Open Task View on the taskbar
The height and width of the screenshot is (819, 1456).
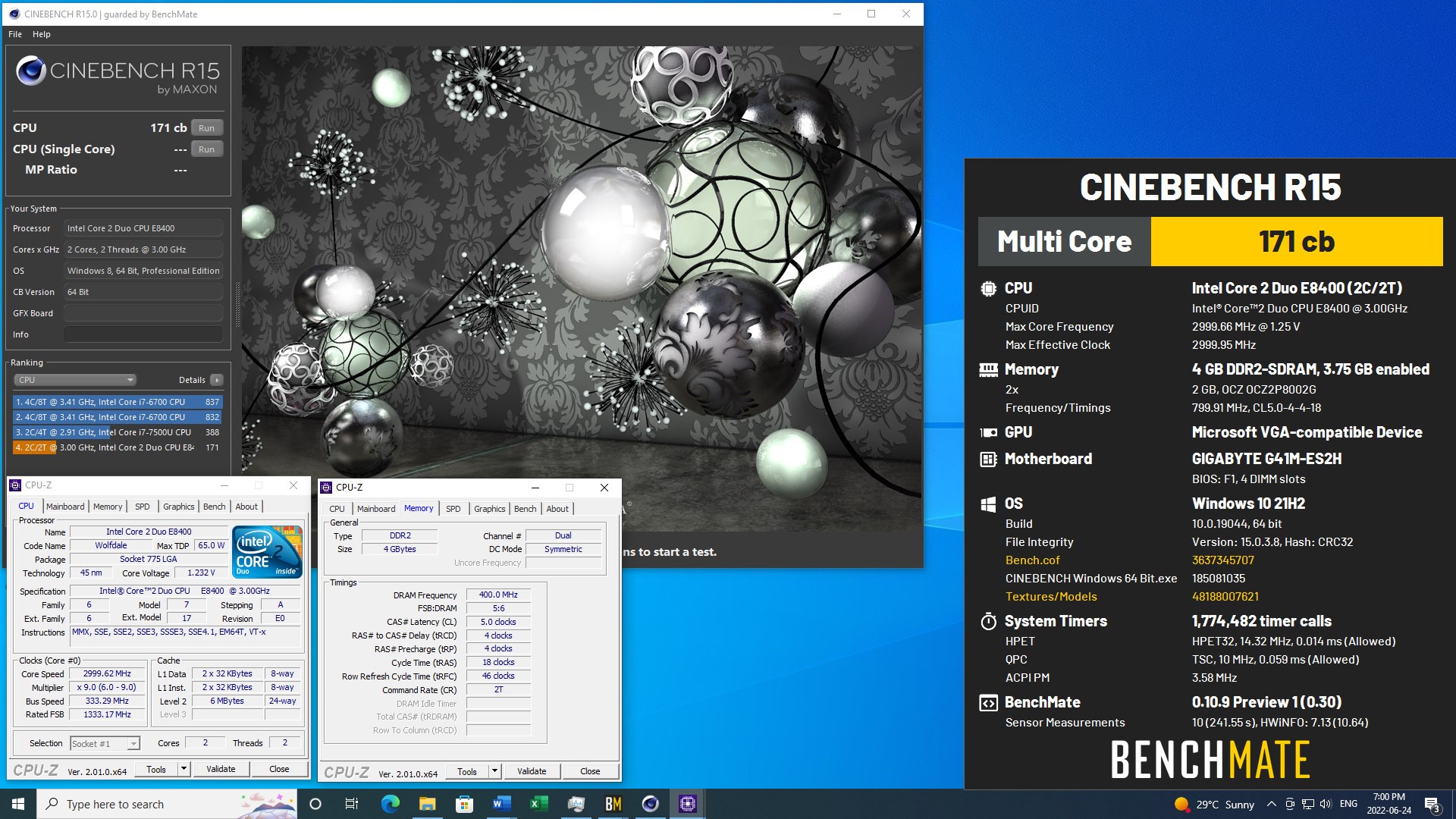(351, 804)
